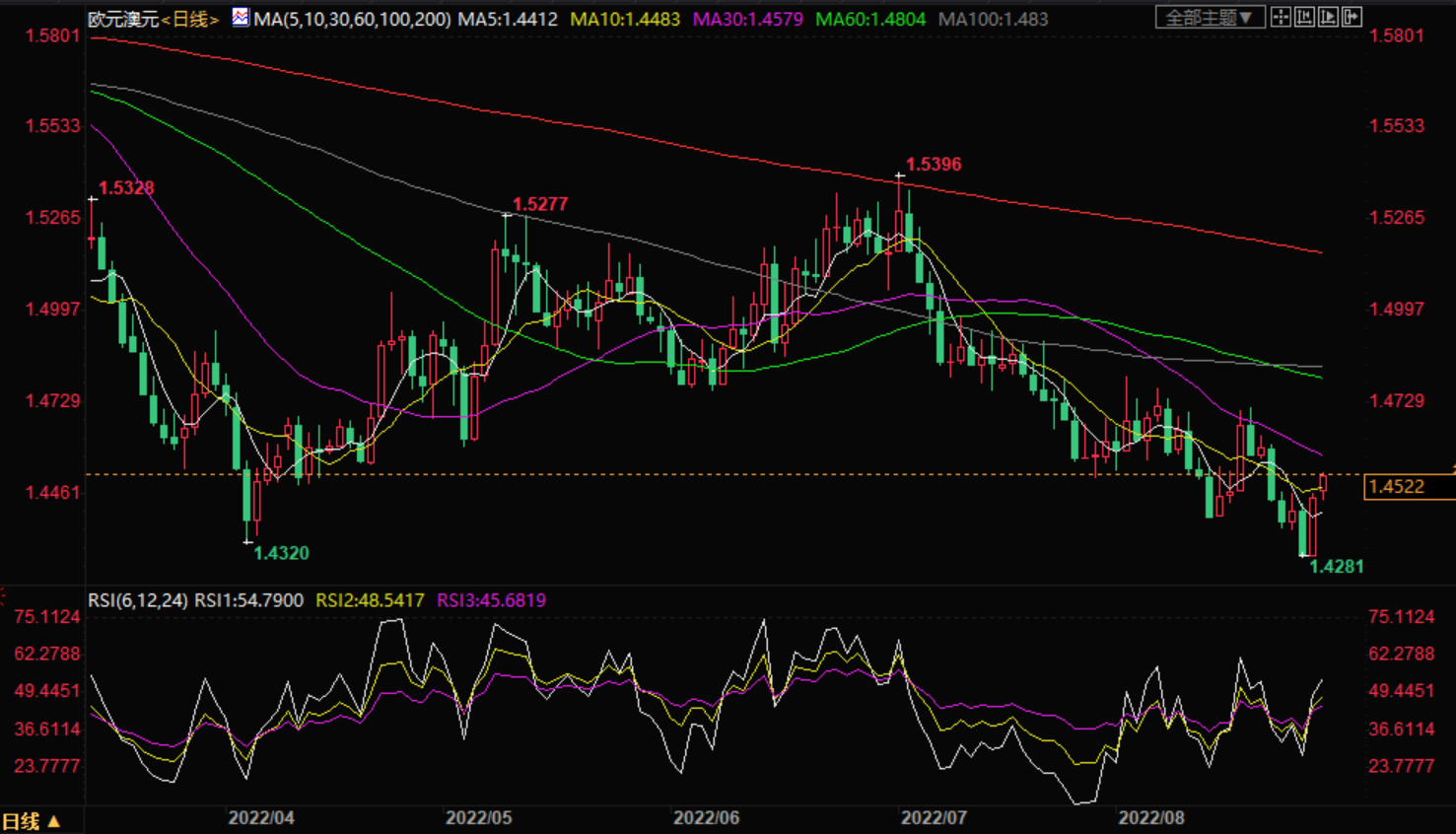The width and height of the screenshot is (1456, 834).
Task: Click the MA60:1.4804 legend value
Action: tap(870, 19)
